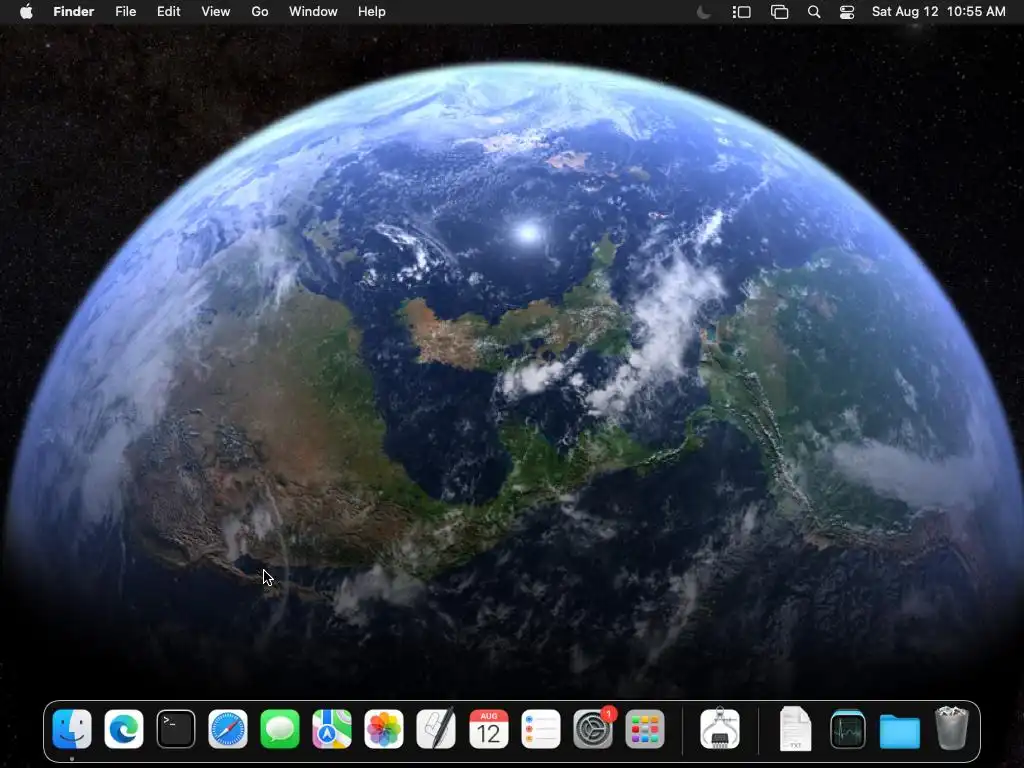Open Launchpad from the Dock
The height and width of the screenshot is (768, 1024).
tap(645, 729)
